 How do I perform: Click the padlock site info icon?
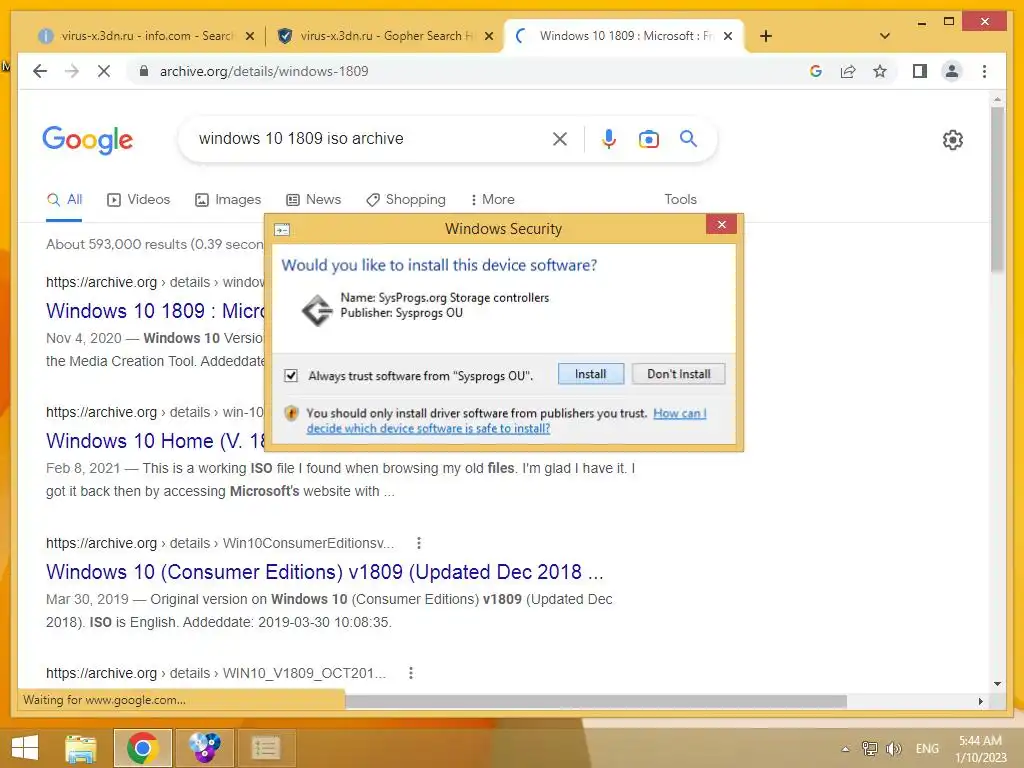[x=144, y=71]
